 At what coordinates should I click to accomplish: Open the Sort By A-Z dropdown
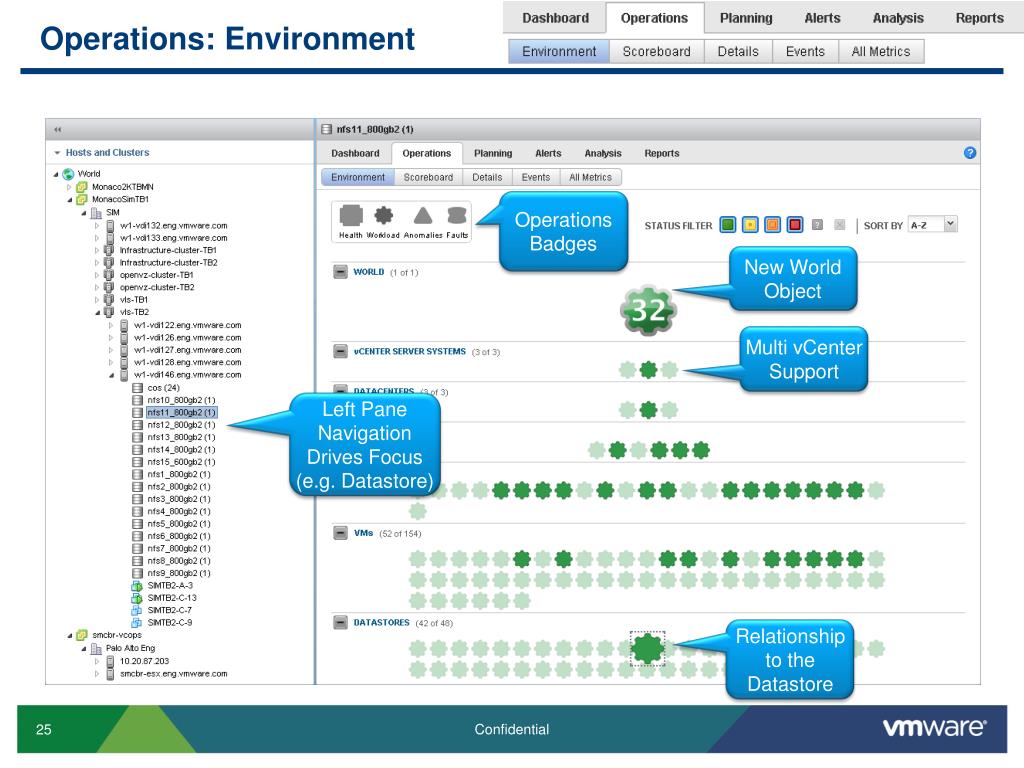coord(933,225)
